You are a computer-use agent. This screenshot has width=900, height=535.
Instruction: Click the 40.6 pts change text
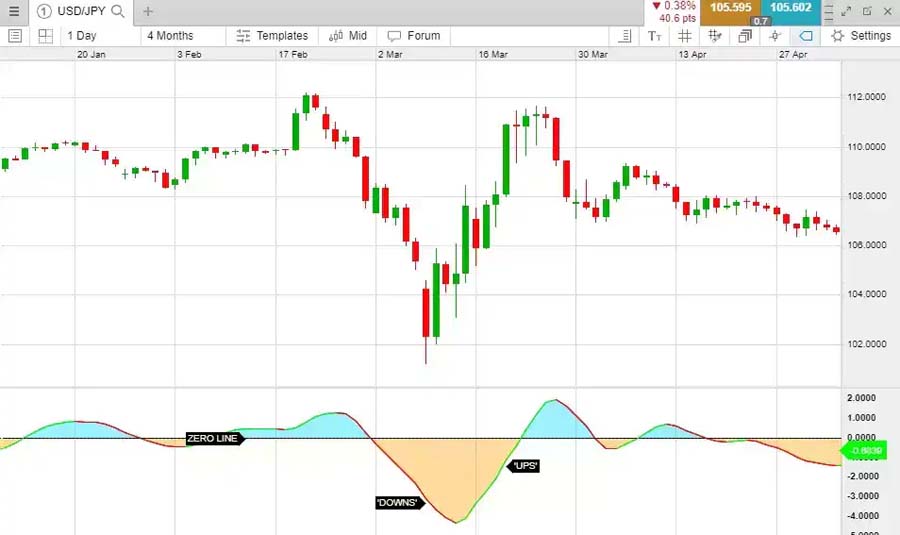677,18
